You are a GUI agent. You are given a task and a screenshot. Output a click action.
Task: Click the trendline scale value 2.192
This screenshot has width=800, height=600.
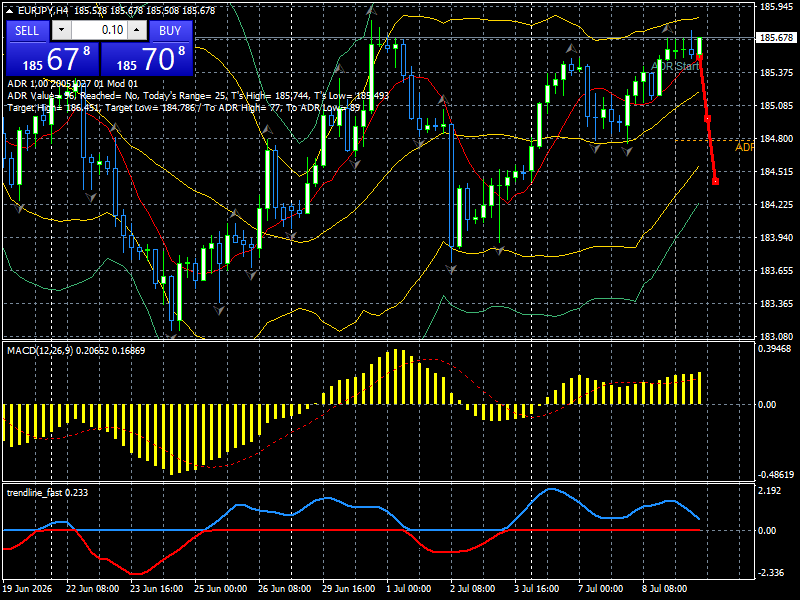pyautogui.click(x=770, y=491)
